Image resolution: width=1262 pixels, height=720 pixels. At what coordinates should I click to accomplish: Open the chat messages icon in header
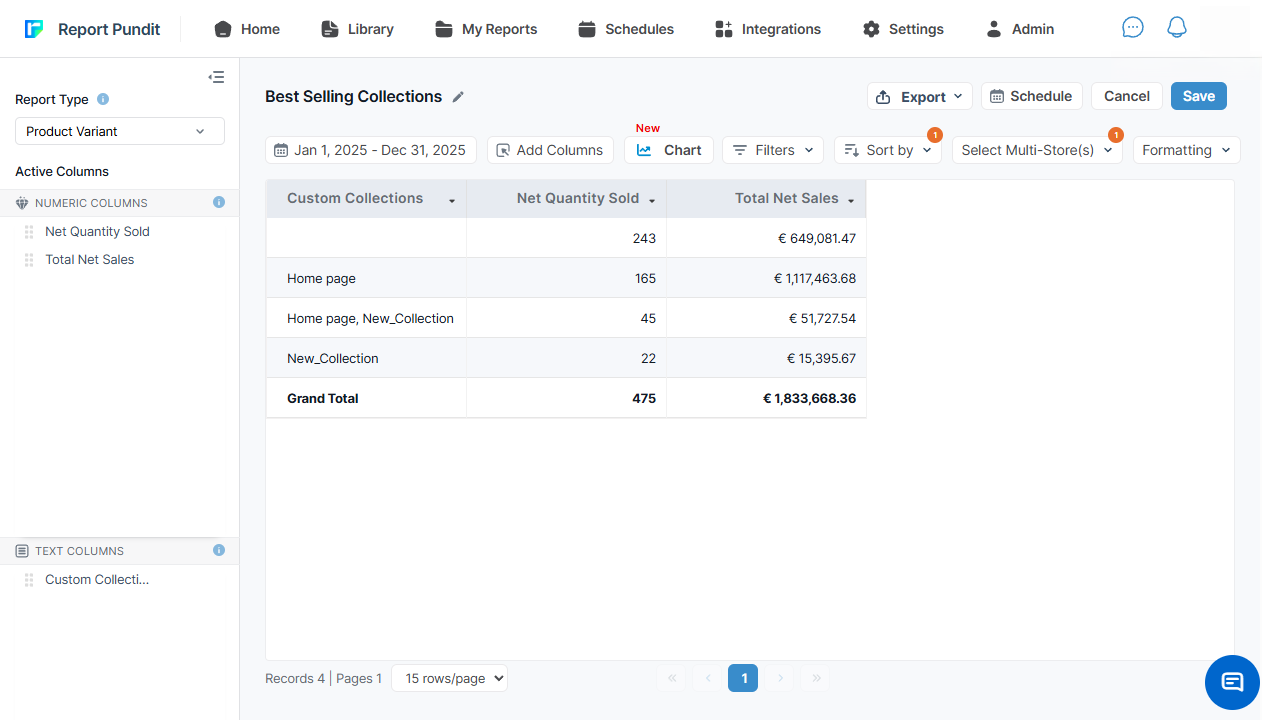pyautogui.click(x=1133, y=28)
